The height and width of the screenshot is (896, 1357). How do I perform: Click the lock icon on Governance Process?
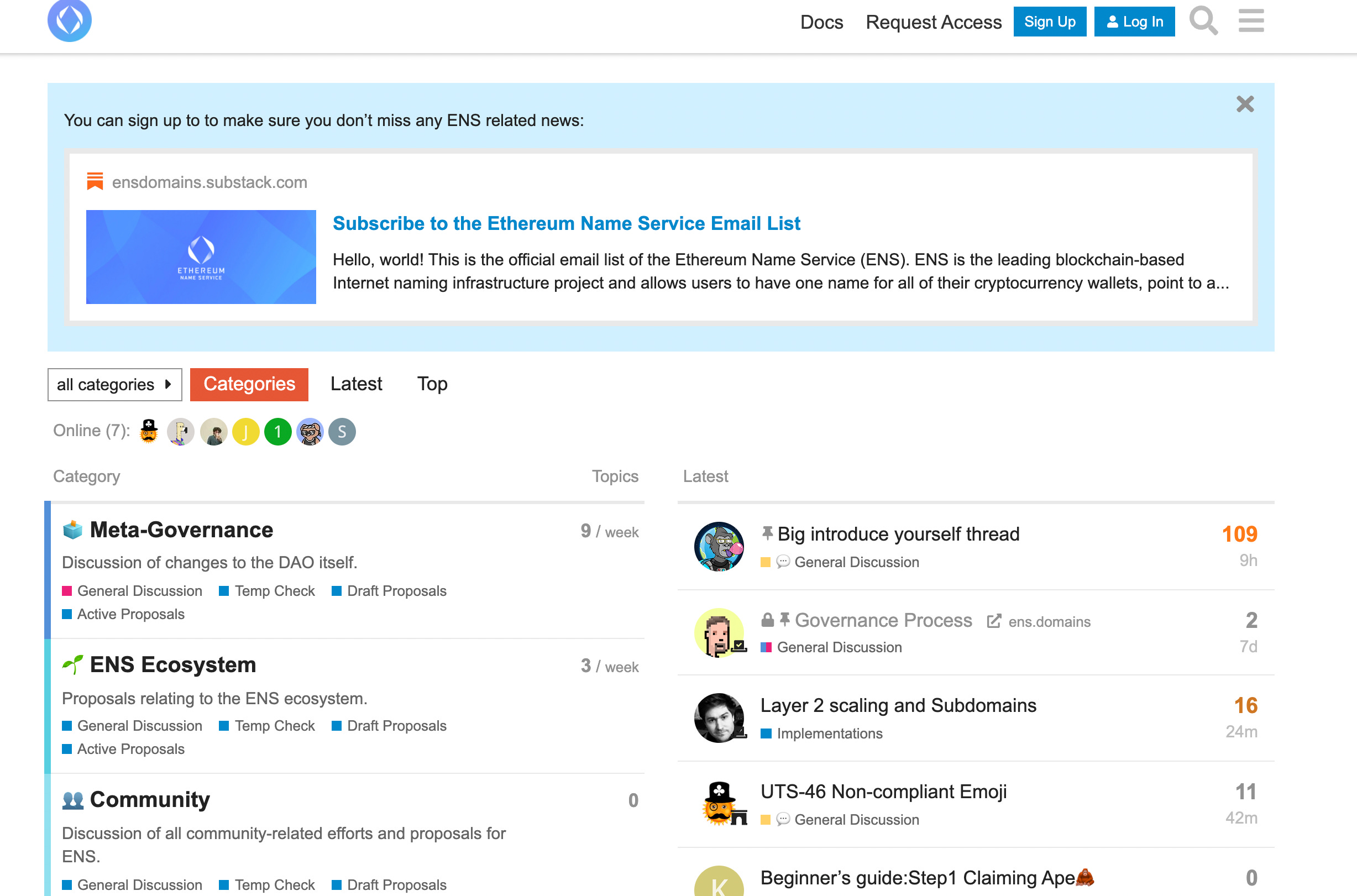point(767,620)
